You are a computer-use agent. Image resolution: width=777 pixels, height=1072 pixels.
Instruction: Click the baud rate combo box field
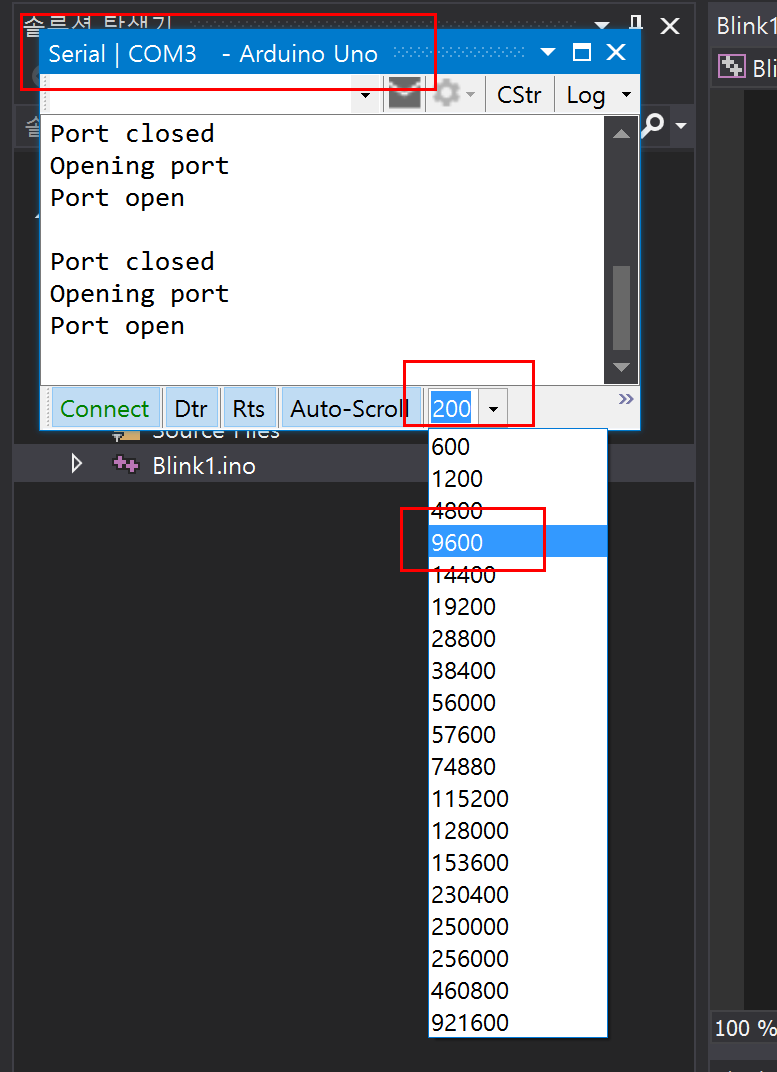click(452, 408)
